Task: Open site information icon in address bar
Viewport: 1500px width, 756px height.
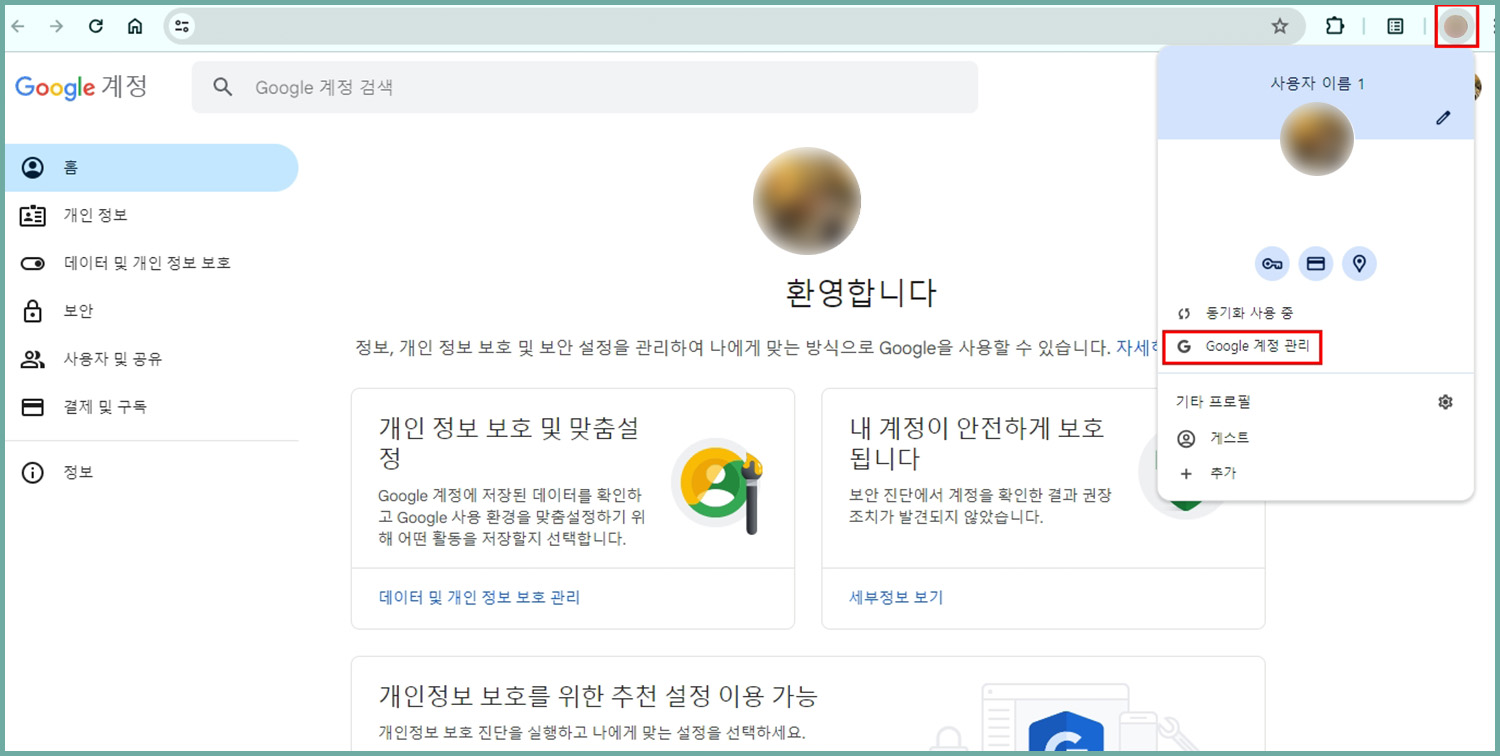Action: coord(182,27)
